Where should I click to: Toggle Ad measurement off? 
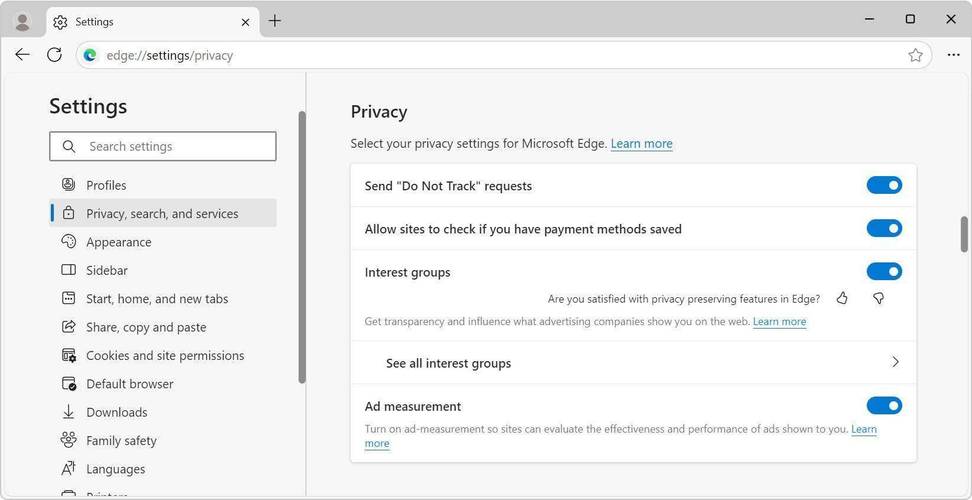(x=884, y=406)
